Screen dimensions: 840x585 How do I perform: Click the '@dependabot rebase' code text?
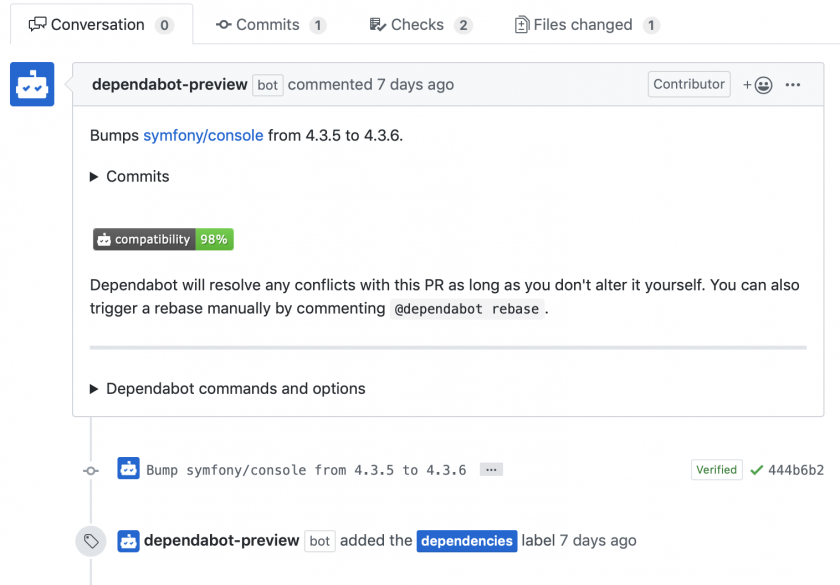click(x=467, y=309)
